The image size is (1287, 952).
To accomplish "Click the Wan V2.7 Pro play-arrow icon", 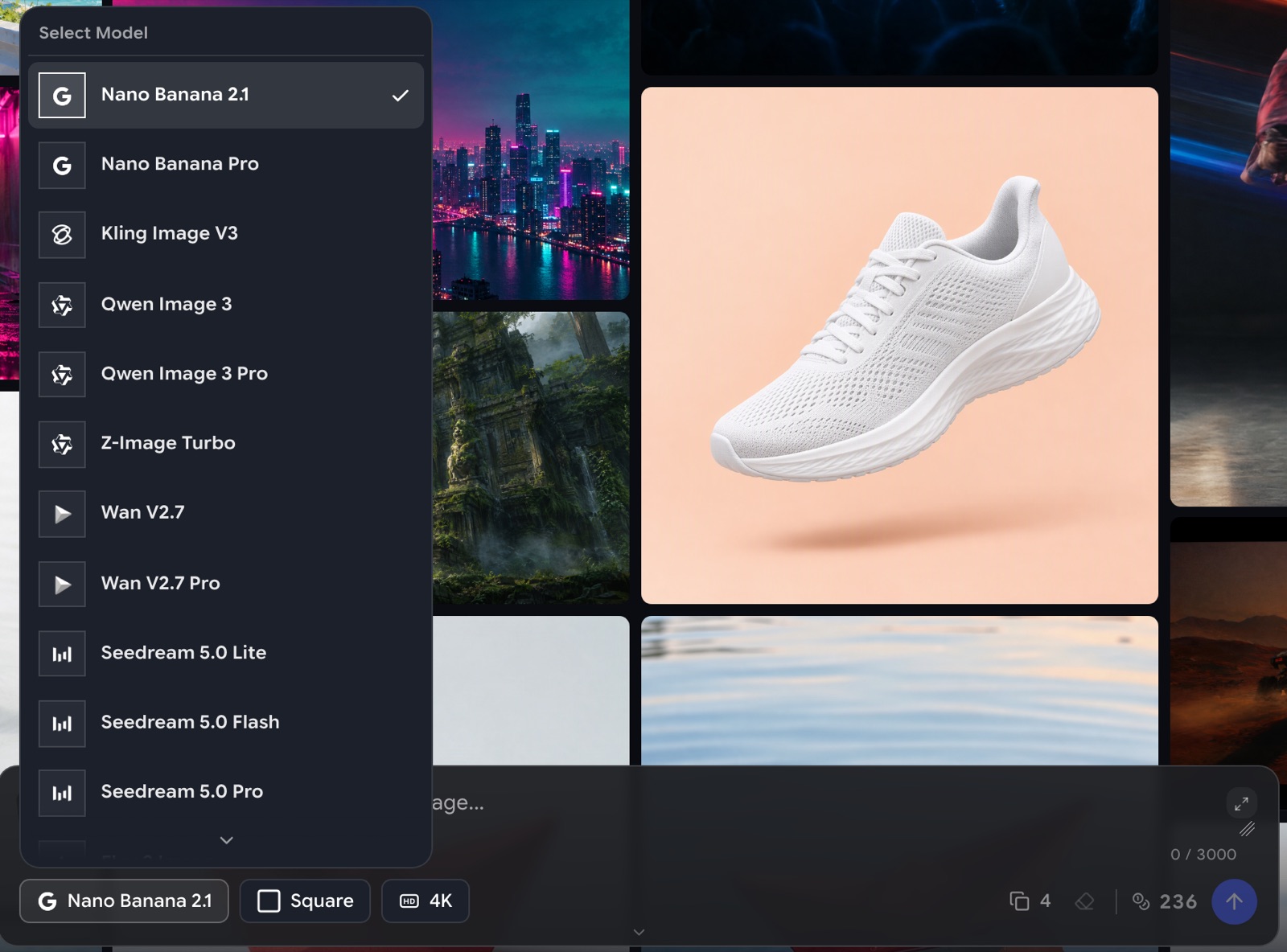I will tap(62, 585).
